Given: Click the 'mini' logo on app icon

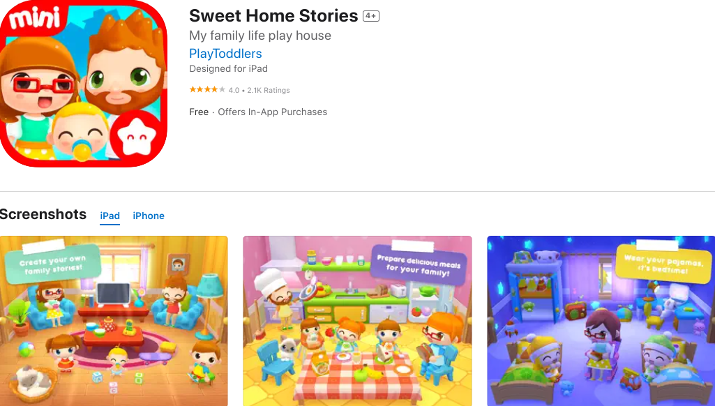Looking at the screenshot, I should pos(34,18).
